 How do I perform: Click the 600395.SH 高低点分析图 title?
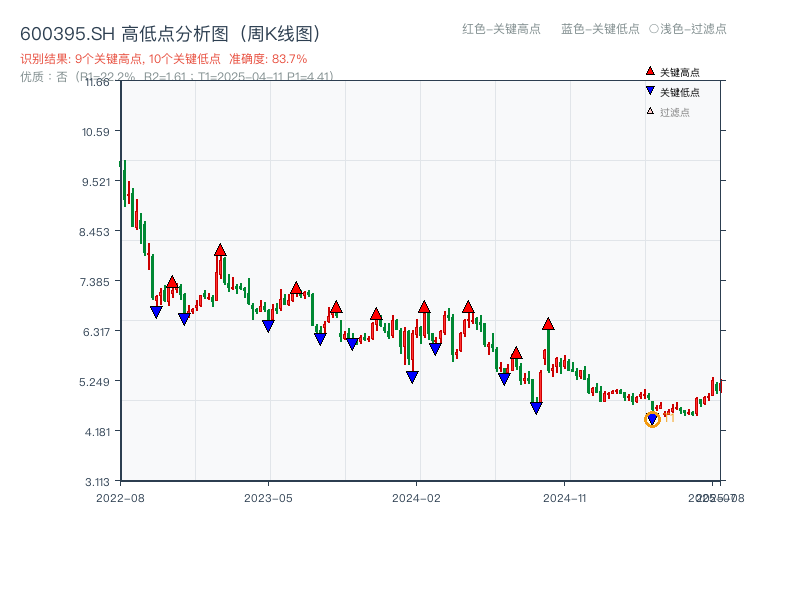pos(170,34)
